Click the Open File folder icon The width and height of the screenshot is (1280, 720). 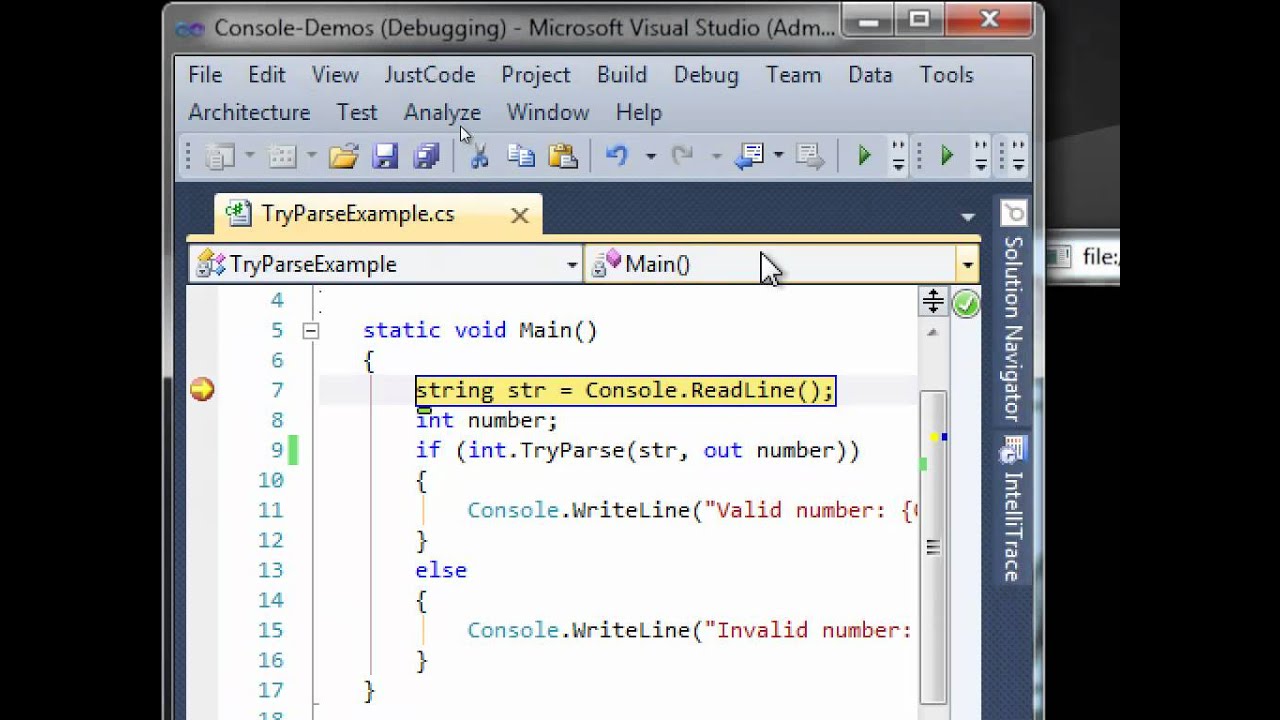(343, 156)
